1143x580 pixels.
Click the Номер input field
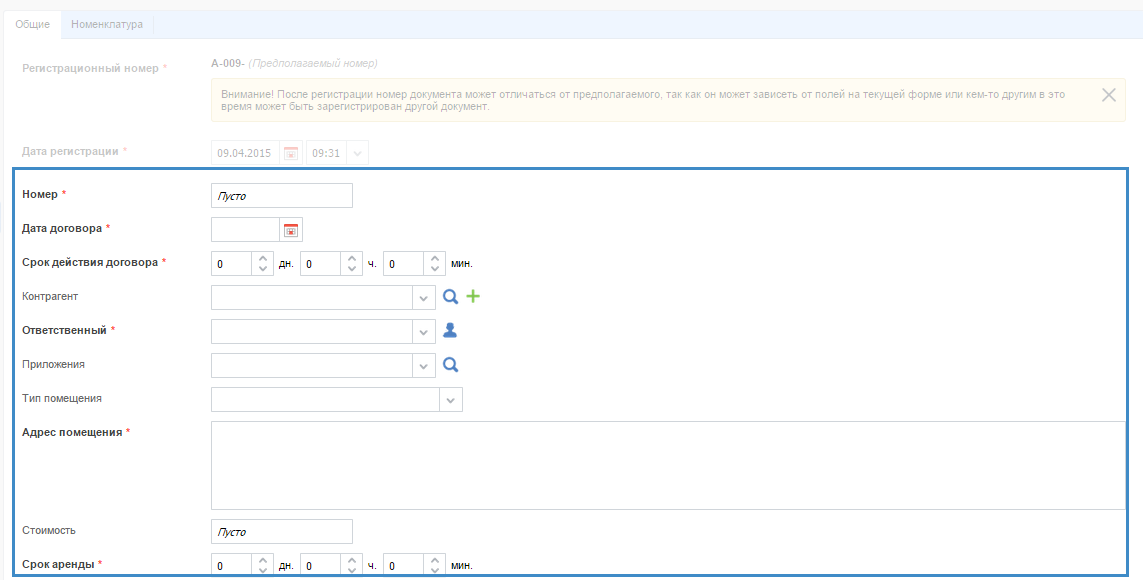click(282, 196)
